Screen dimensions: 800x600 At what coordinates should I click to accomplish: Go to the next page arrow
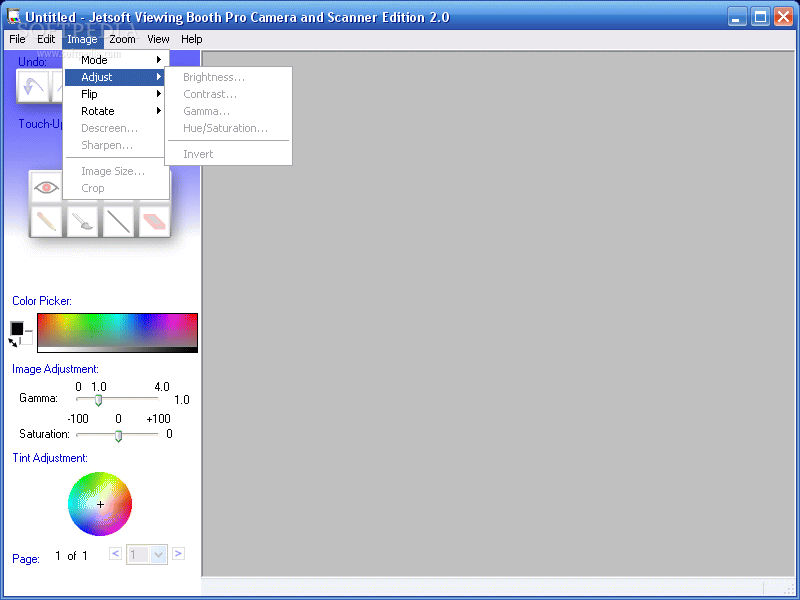click(178, 554)
